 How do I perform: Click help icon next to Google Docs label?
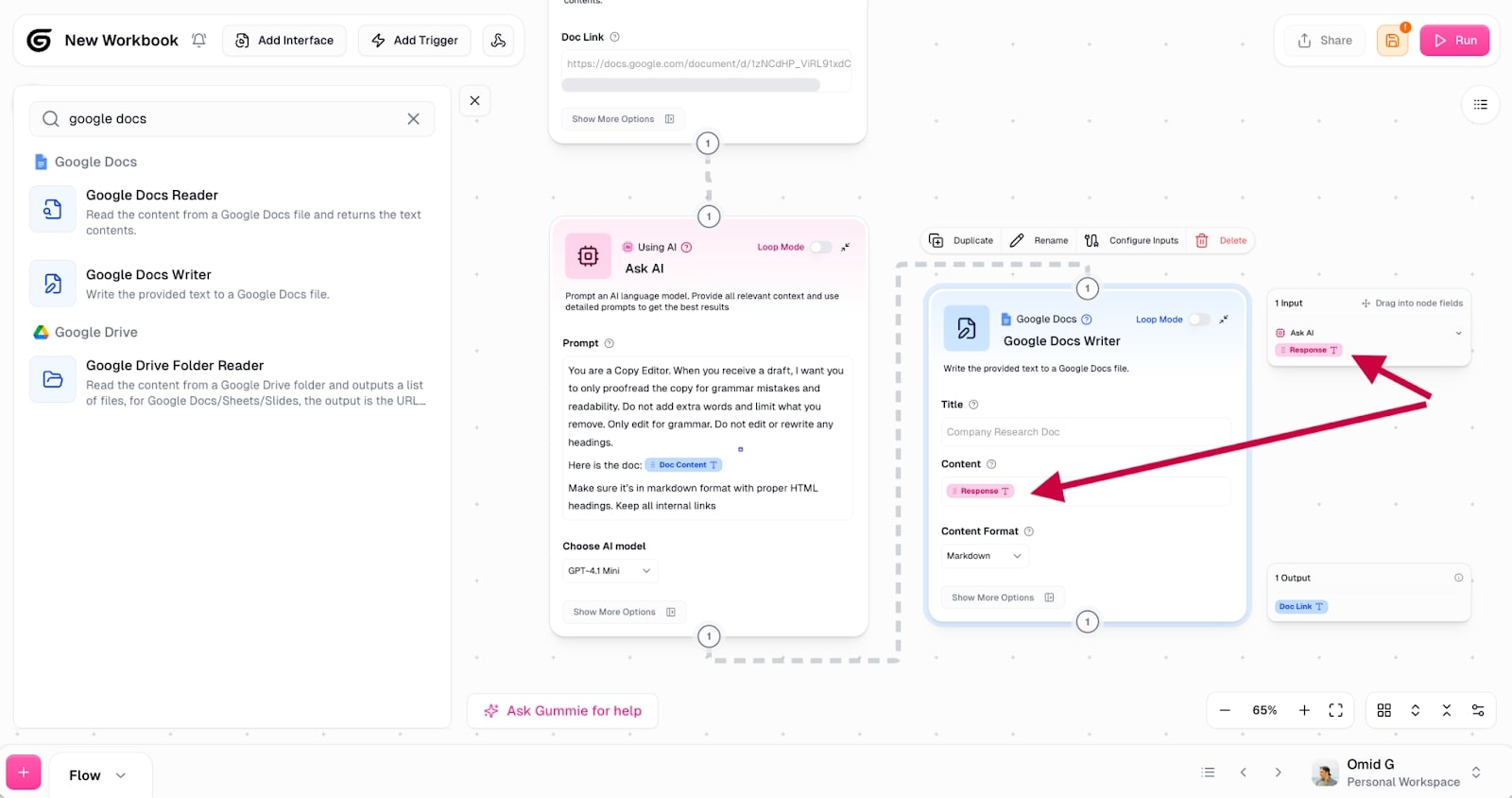tap(1087, 320)
